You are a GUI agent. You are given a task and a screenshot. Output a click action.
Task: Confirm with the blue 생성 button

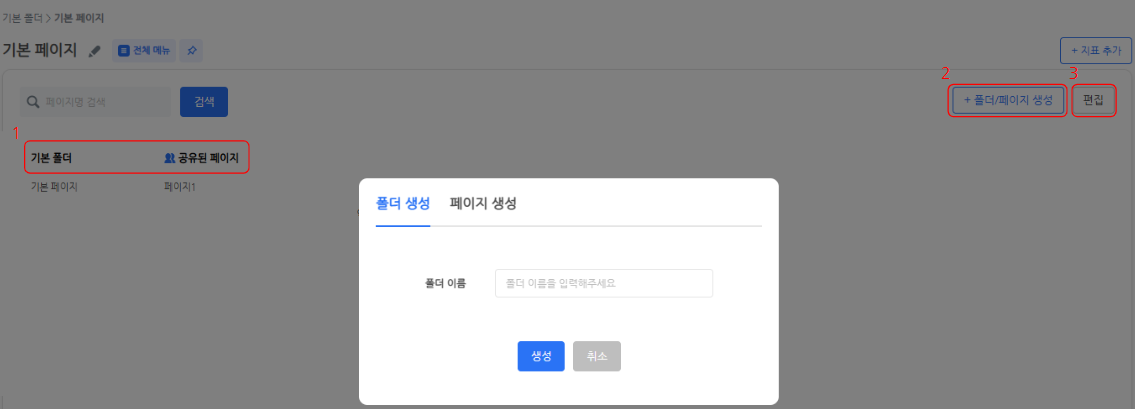coord(541,356)
